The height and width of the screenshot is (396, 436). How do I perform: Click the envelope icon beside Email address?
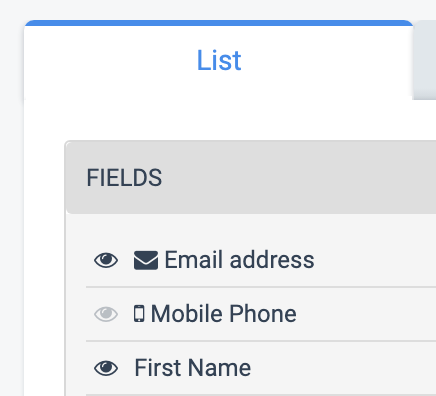click(146, 260)
